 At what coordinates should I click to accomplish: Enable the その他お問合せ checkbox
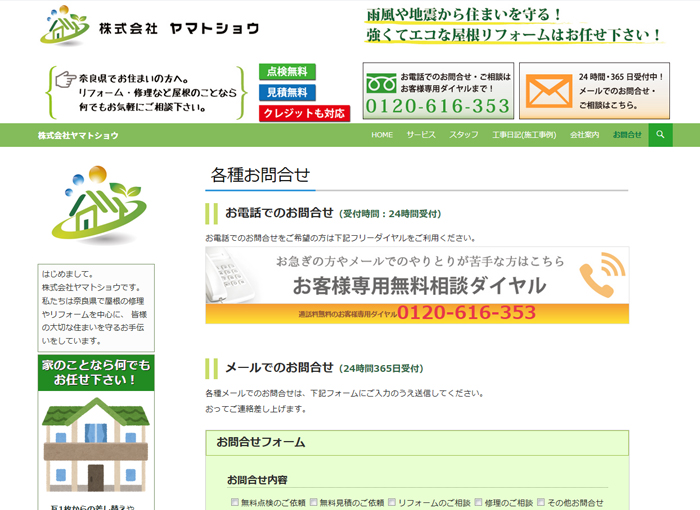541,503
